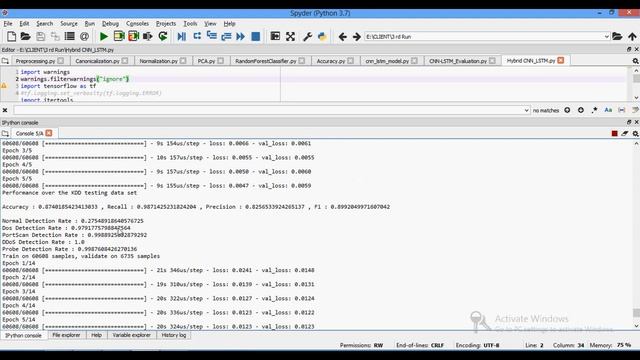Run the current cell icon
640x360 pixels.
pos(119,36)
